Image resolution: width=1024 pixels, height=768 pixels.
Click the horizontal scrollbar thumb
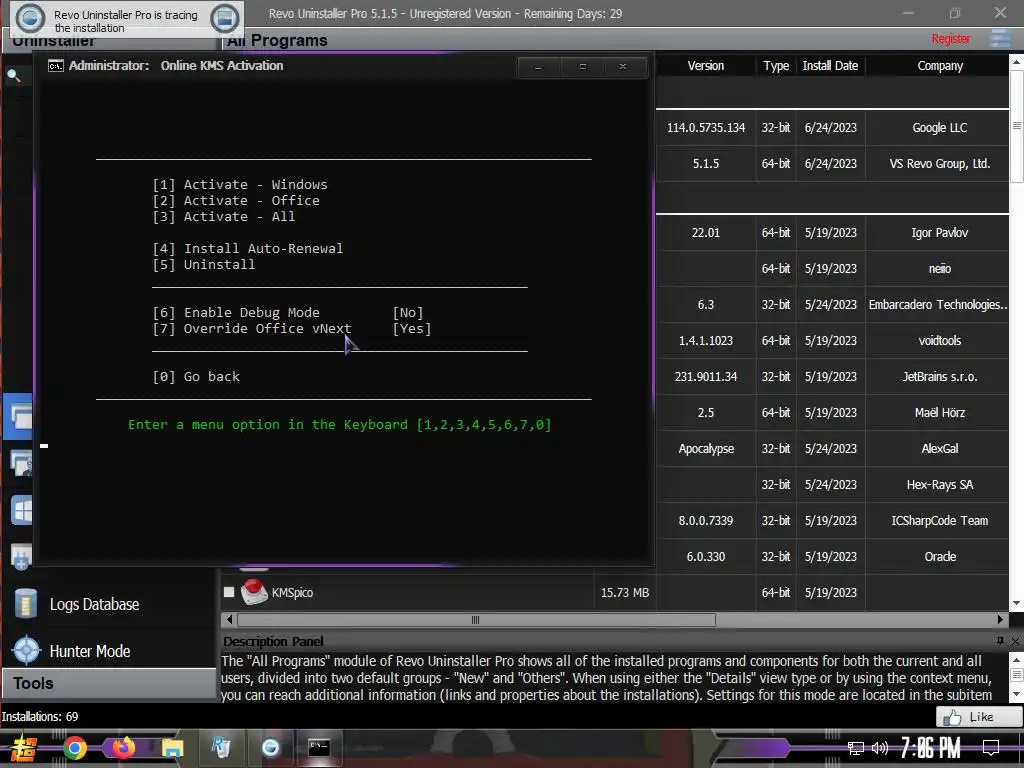tap(475, 620)
